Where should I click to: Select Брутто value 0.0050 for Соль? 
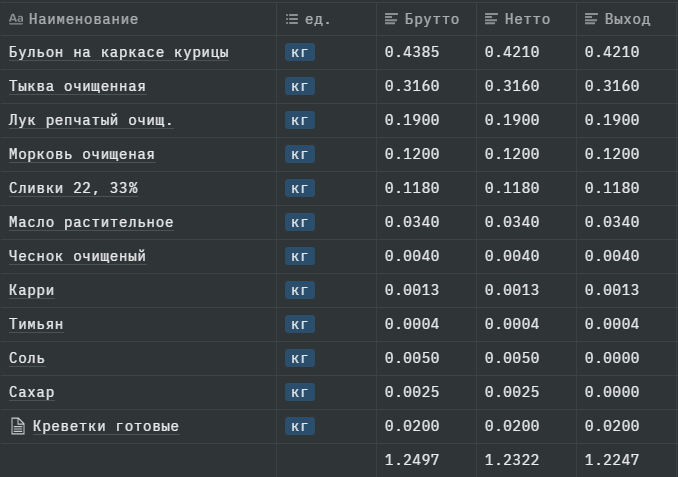tap(412, 358)
